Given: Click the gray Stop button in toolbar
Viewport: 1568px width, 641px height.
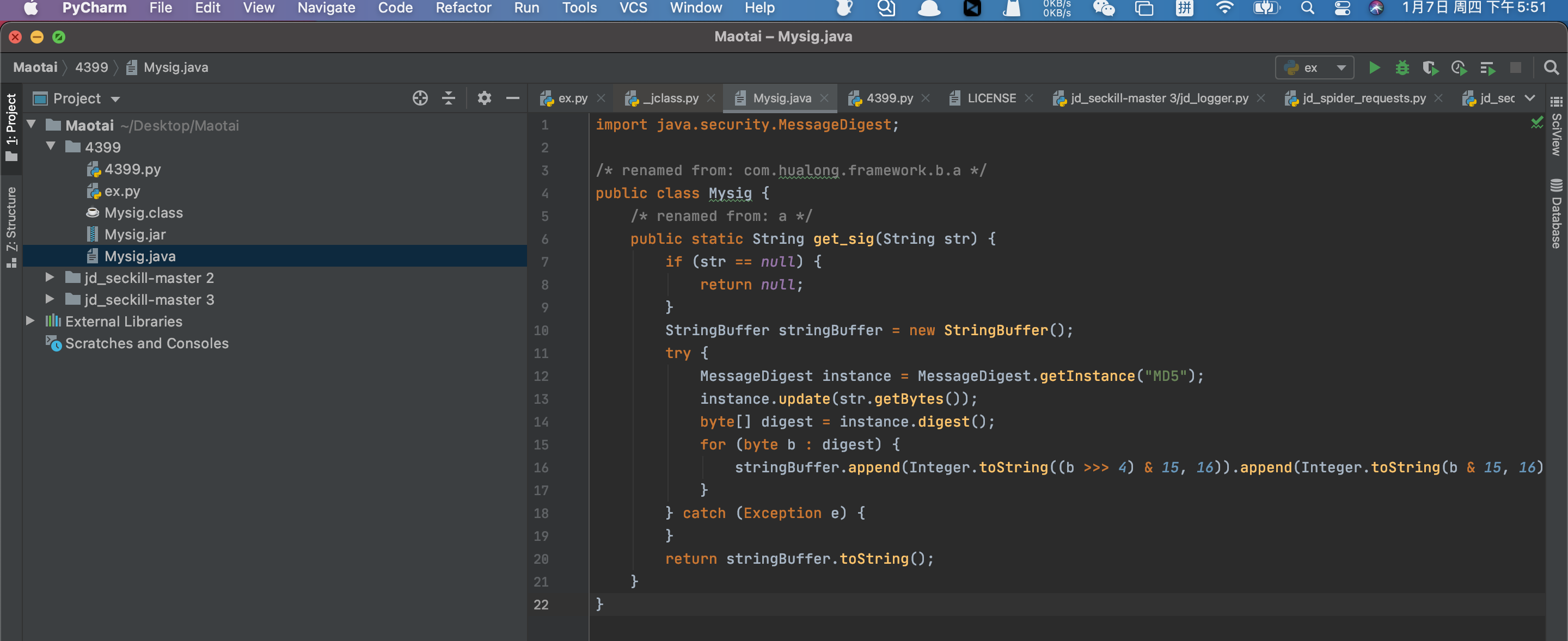Looking at the screenshot, I should 1516,67.
